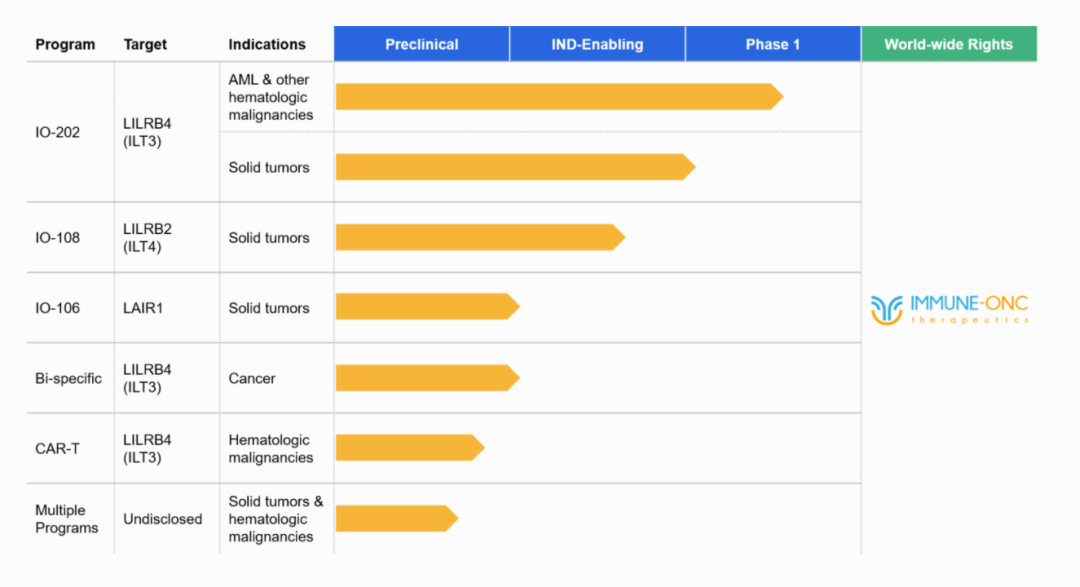Select the IND-Enabling stage header
The height and width of the screenshot is (587, 1080).
click(597, 44)
